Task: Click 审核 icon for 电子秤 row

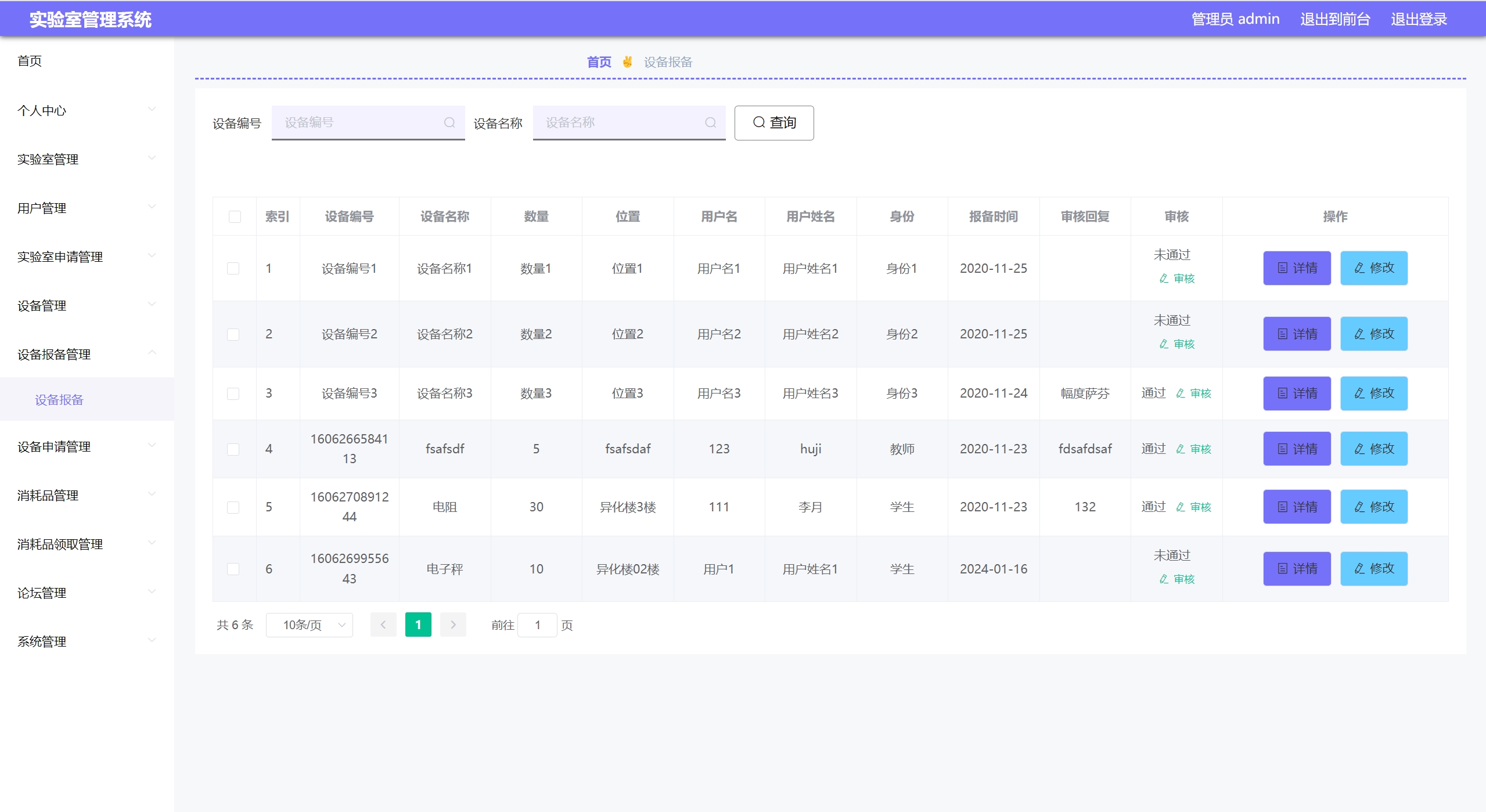Action: pos(1164,579)
